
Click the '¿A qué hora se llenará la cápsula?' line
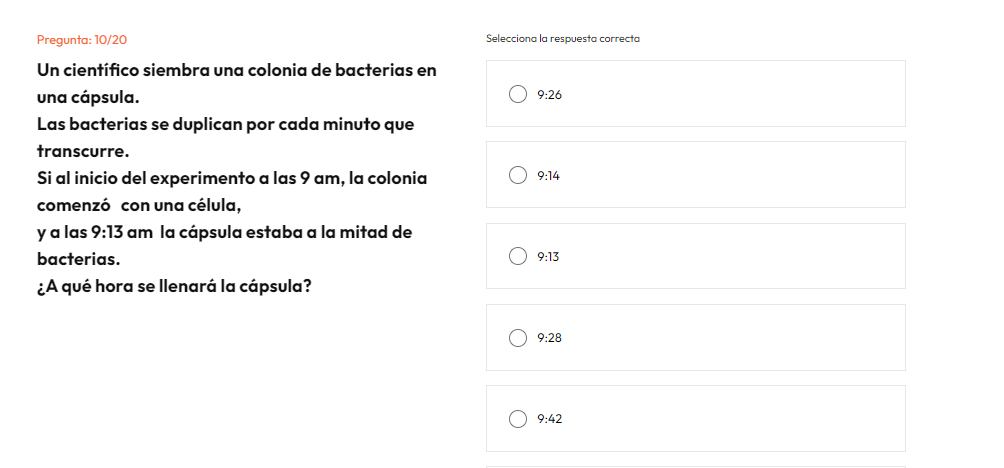coord(173,286)
